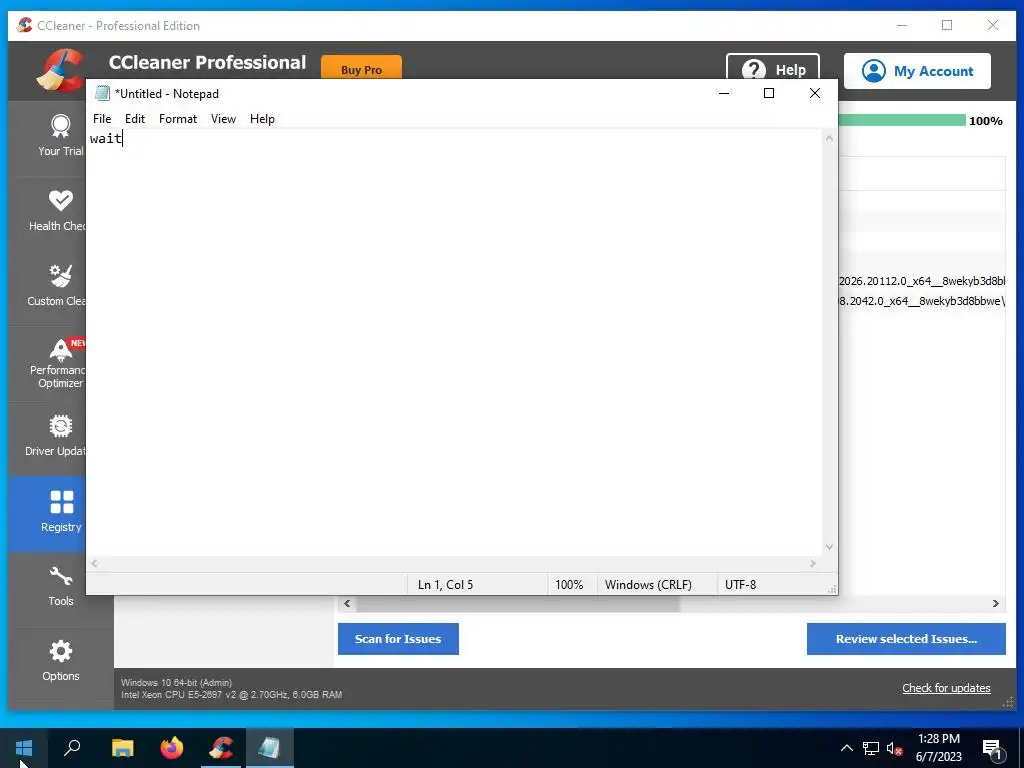This screenshot has height=768, width=1024.
Task: Click CCleaner Professional Edition window title
Action: pos(118,25)
